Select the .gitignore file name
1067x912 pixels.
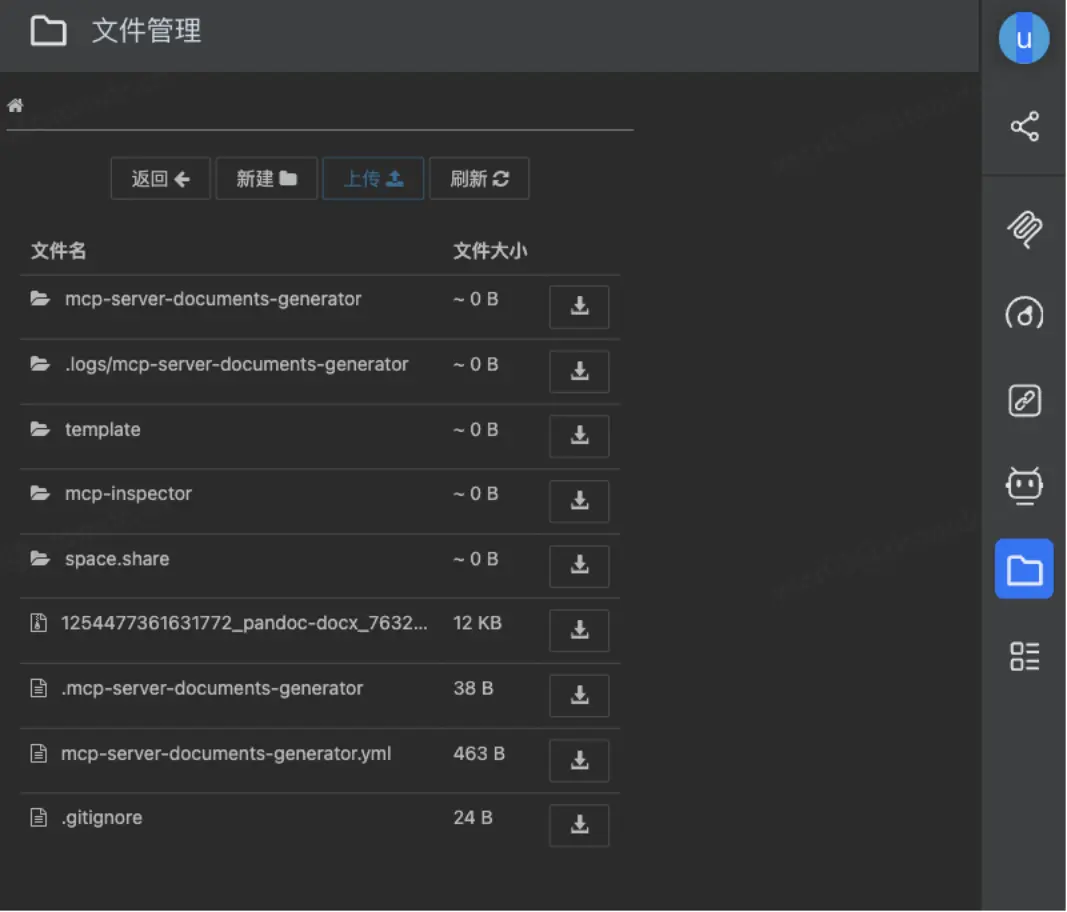point(102,817)
